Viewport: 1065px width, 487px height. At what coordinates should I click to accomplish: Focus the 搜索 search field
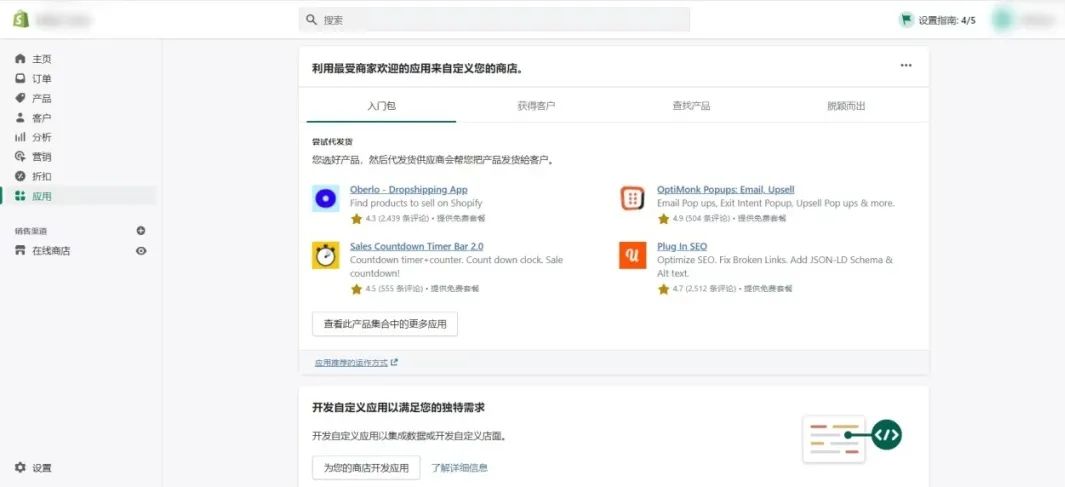tap(494, 19)
